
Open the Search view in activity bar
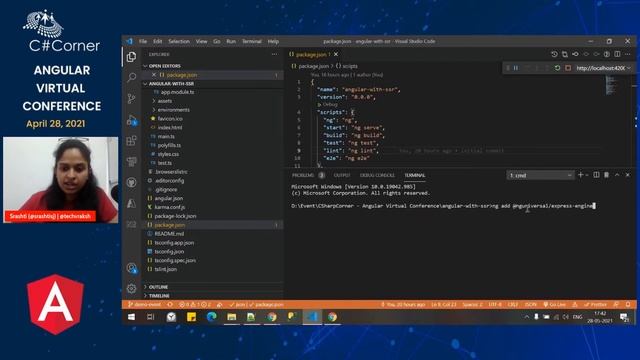point(131,77)
